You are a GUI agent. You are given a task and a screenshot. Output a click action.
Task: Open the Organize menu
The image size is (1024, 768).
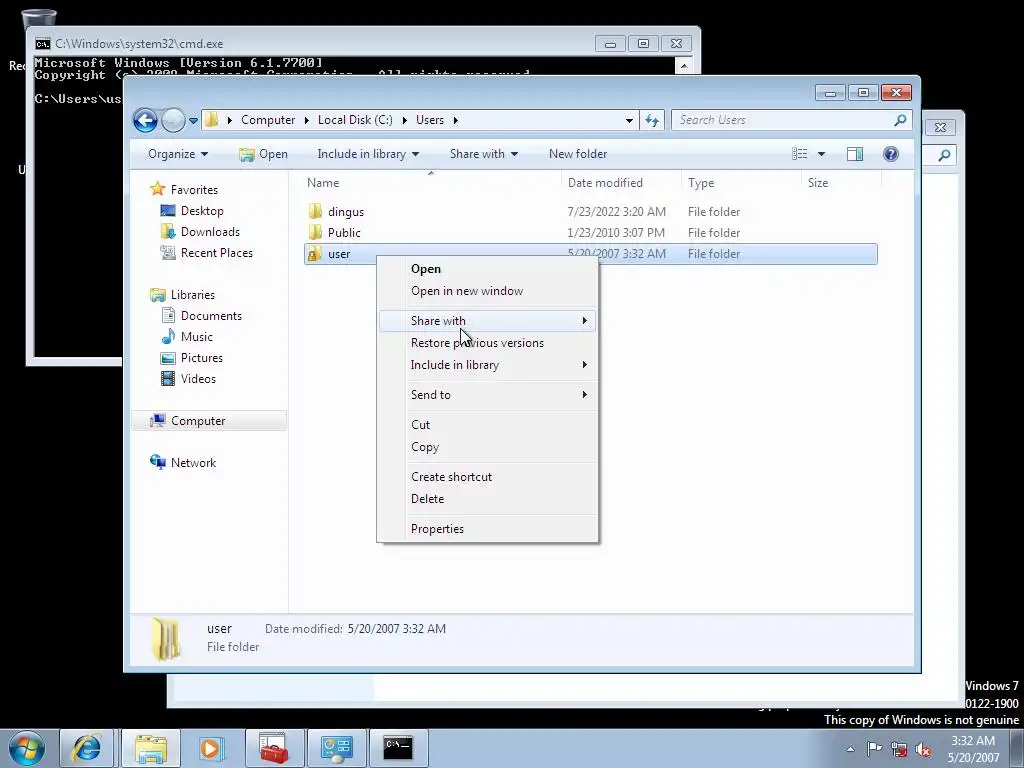tap(178, 154)
